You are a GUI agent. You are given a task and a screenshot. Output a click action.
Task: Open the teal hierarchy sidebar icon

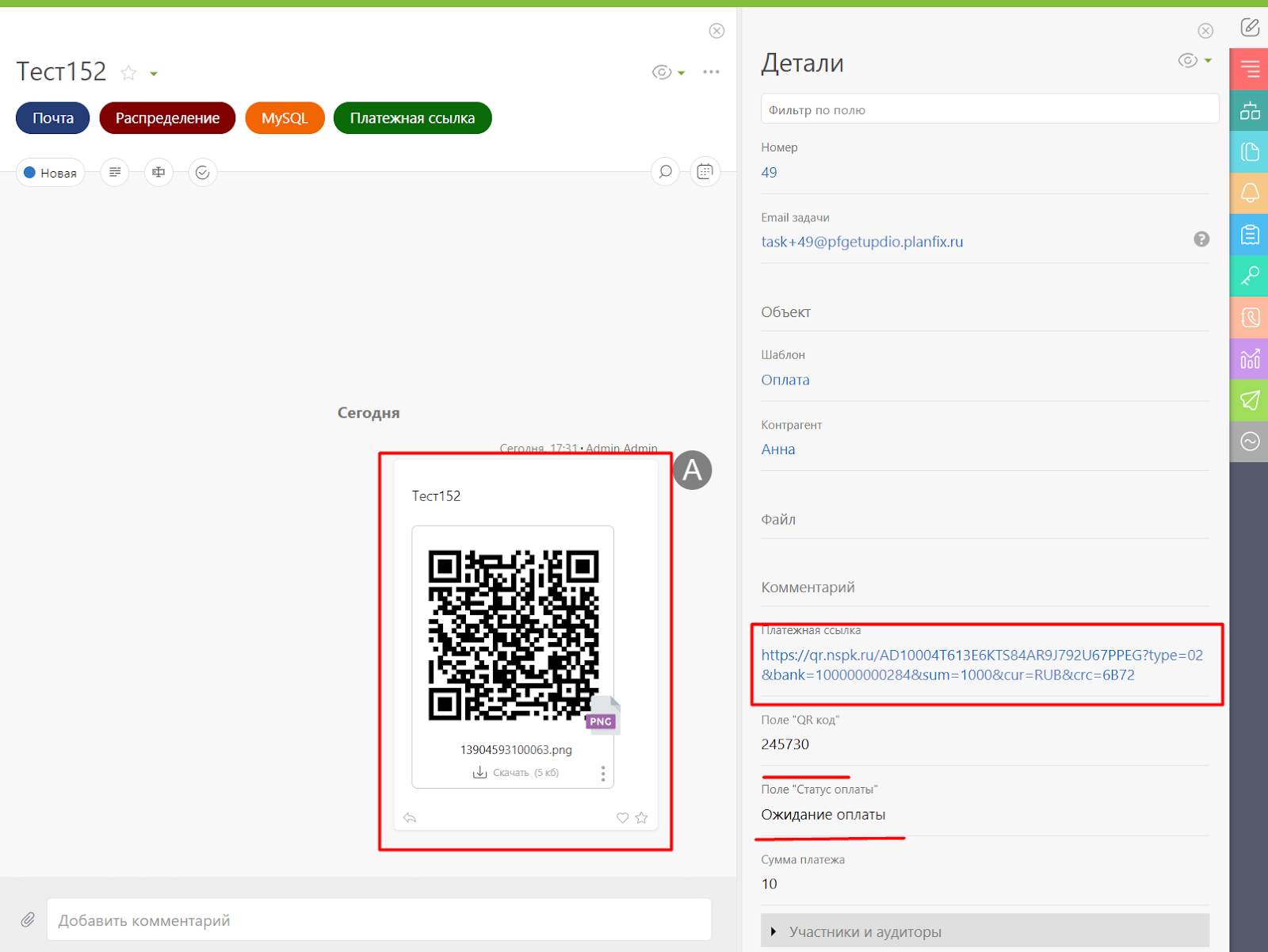pos(1250,110)
